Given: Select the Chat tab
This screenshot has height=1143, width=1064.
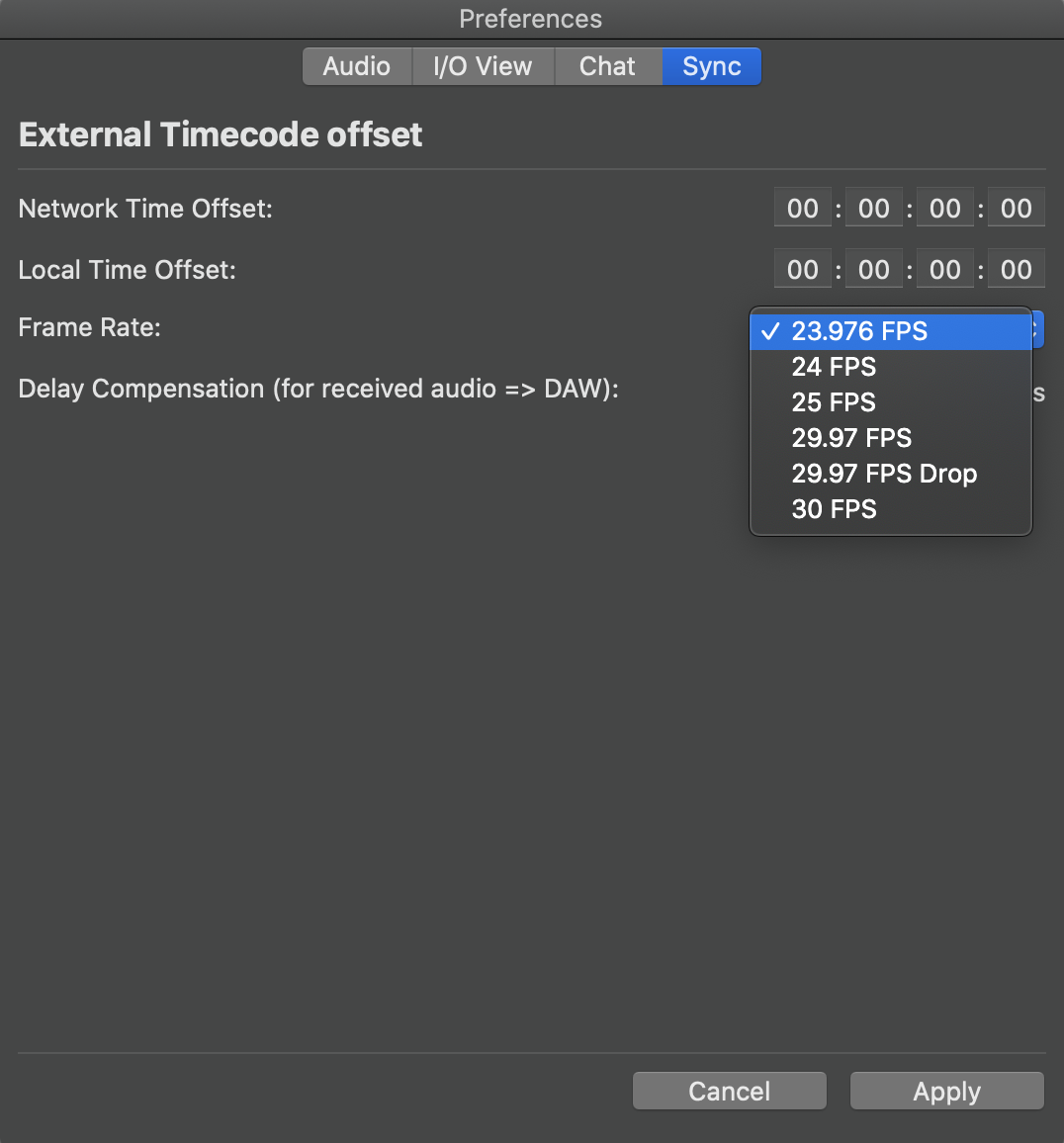Looking at the screenshot, I should pos(608,66).
